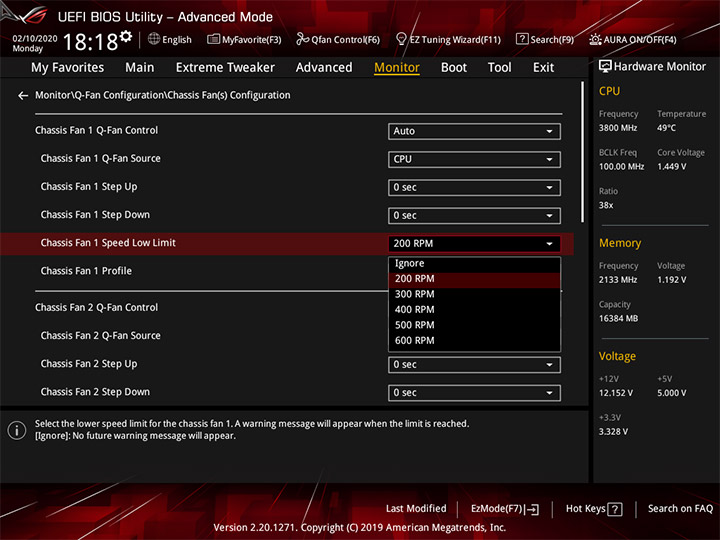The height and width of the screenshot is (540, 720).
Task: Open Exit tab
Action: pyautogui.click(x=543, y=68)
